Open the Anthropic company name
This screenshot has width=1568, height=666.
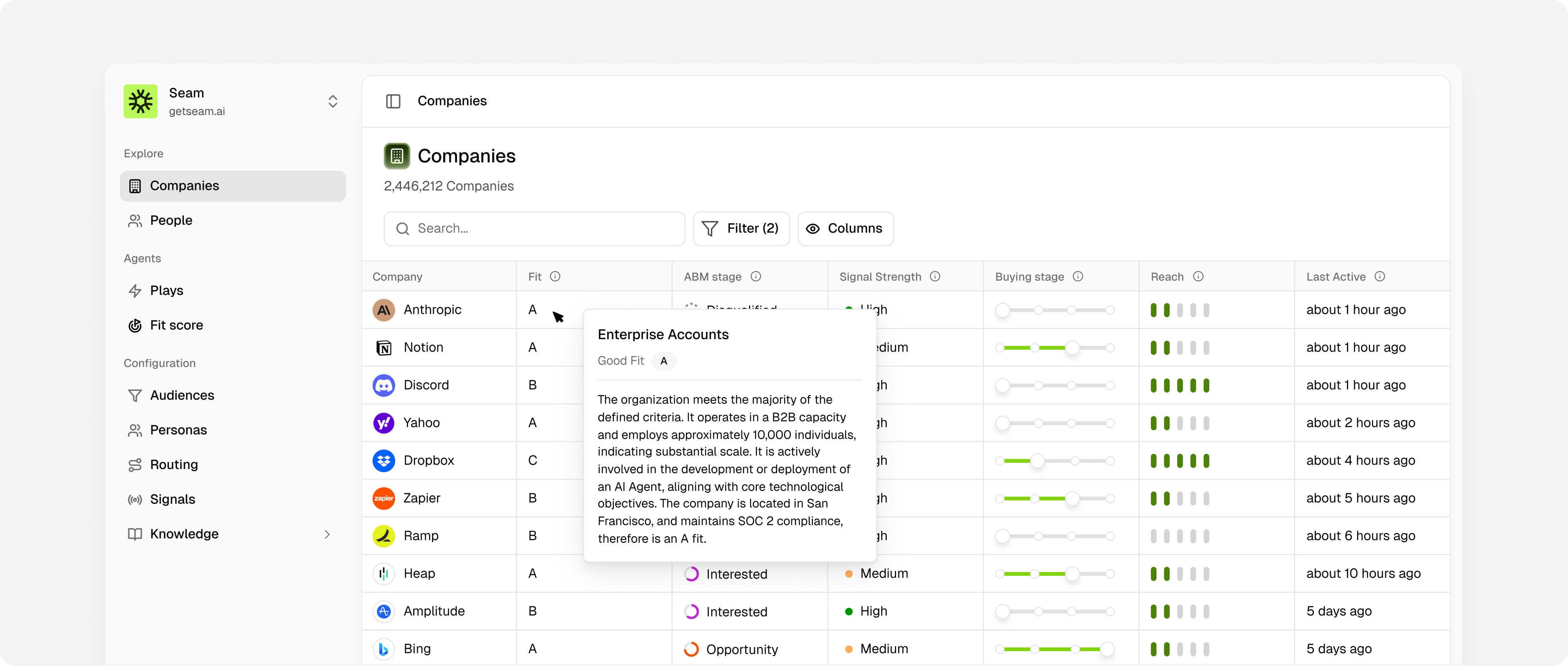coord(432,309)
